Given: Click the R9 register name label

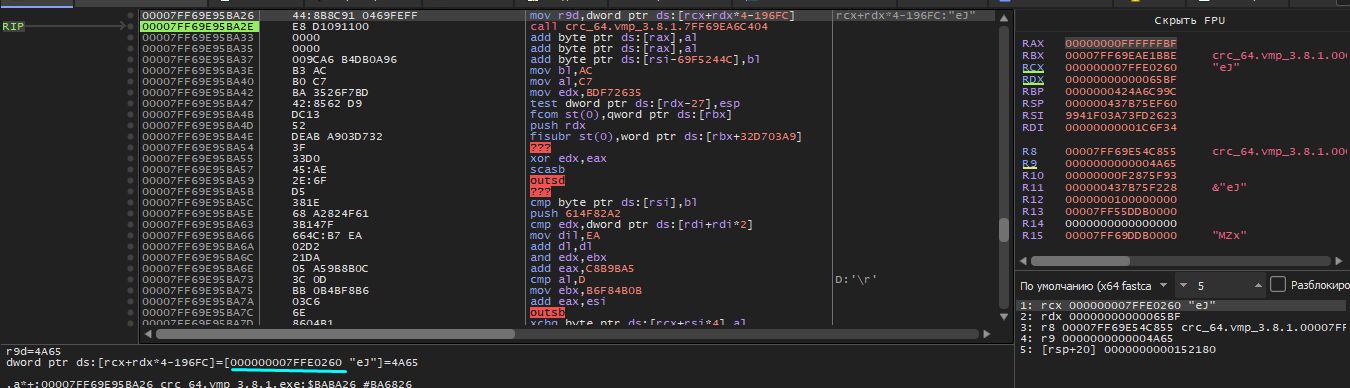Looking at the screenshot, I should (1029, 163).
